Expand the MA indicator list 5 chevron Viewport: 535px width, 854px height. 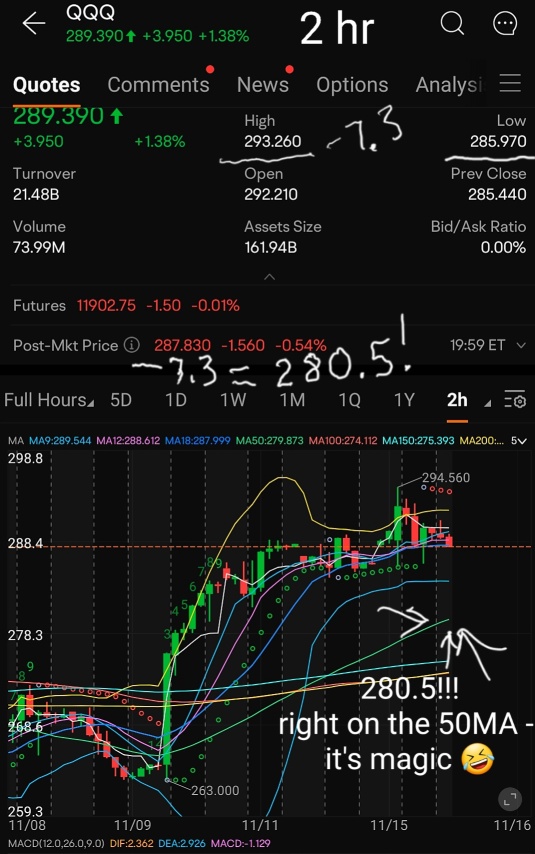(x=519, y=440)
